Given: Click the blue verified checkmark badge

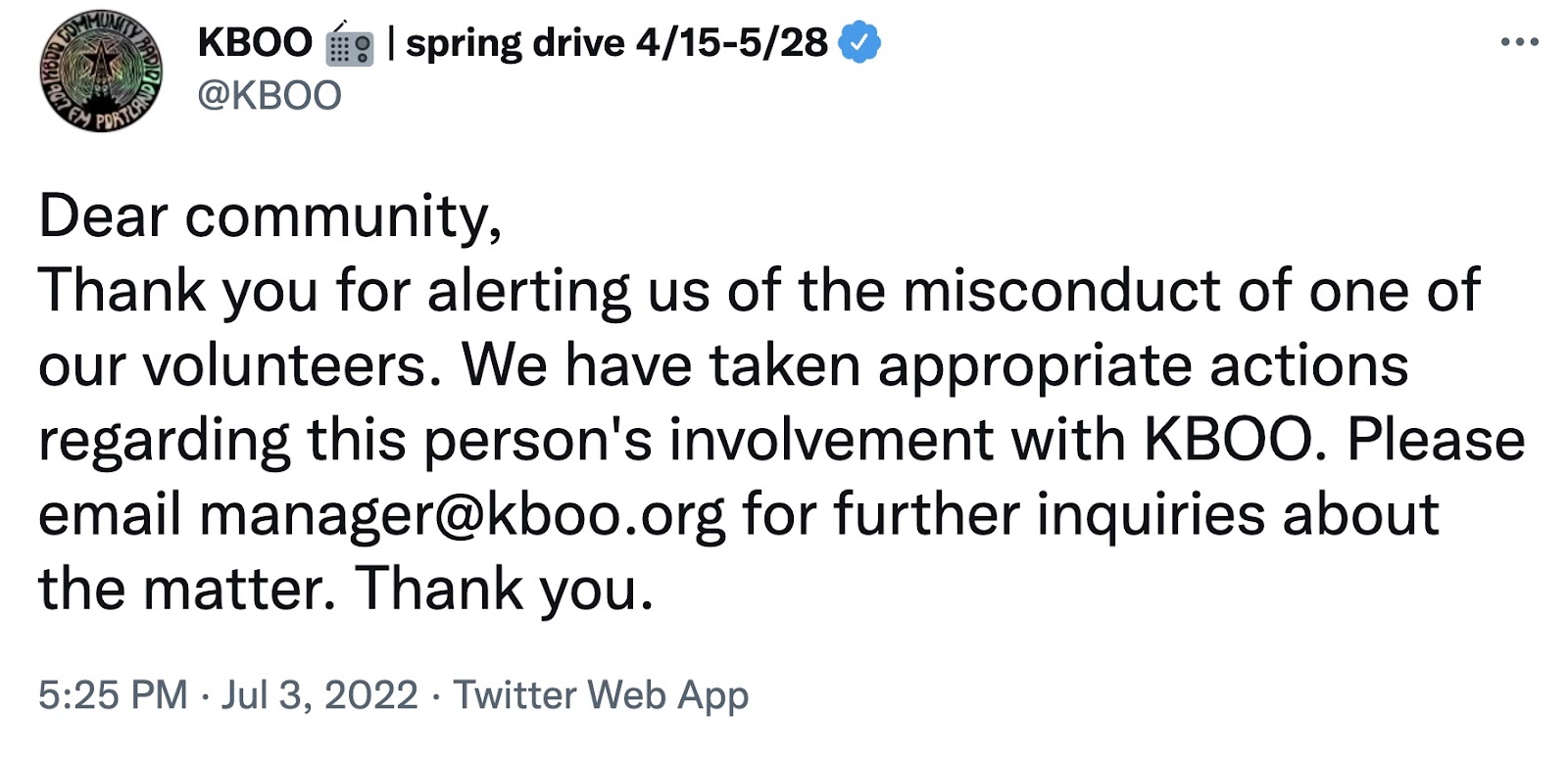Looking at the screenshot, I should click(x=860, y=43).
